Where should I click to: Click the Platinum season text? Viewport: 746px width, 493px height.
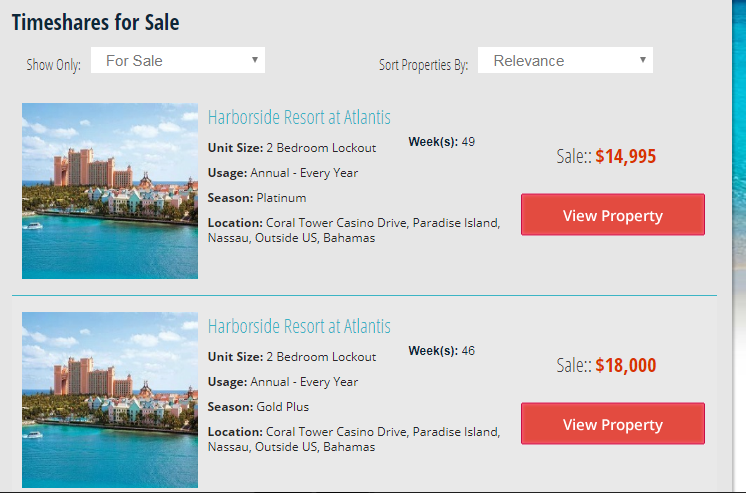(281, 198)
